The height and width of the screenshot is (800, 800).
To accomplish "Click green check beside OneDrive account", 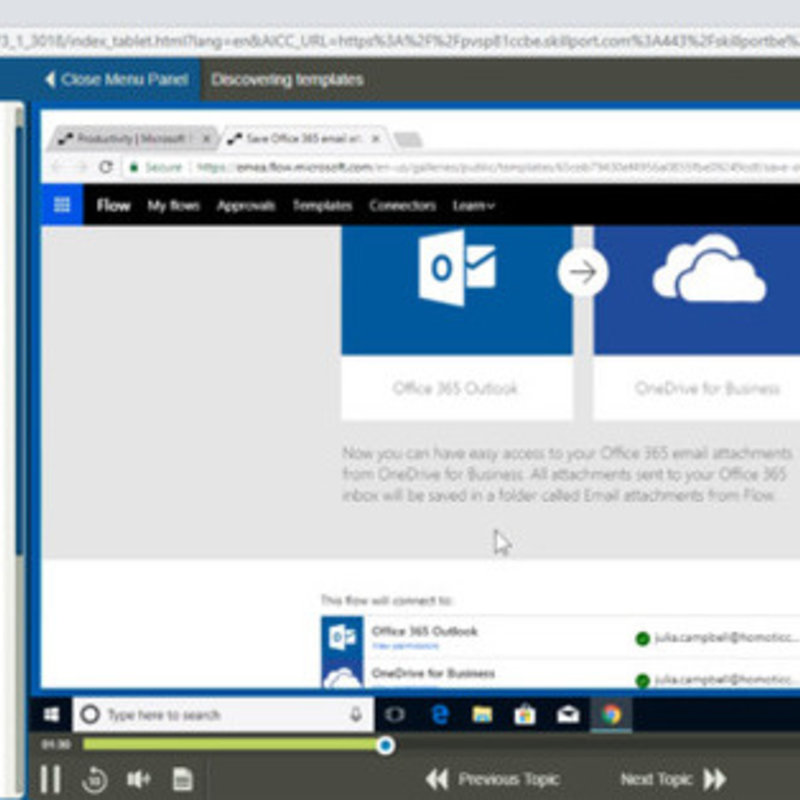I will coord(643,680).
